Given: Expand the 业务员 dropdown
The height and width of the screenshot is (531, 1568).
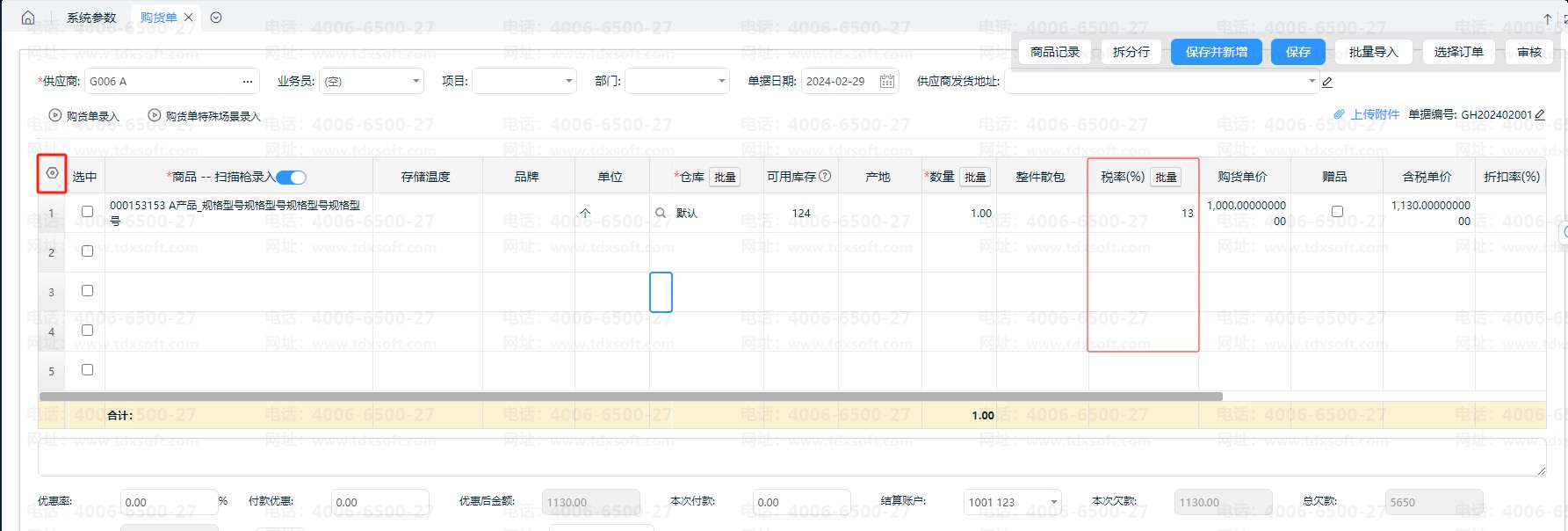Looking at the screenshot, I should coord(416,81).
